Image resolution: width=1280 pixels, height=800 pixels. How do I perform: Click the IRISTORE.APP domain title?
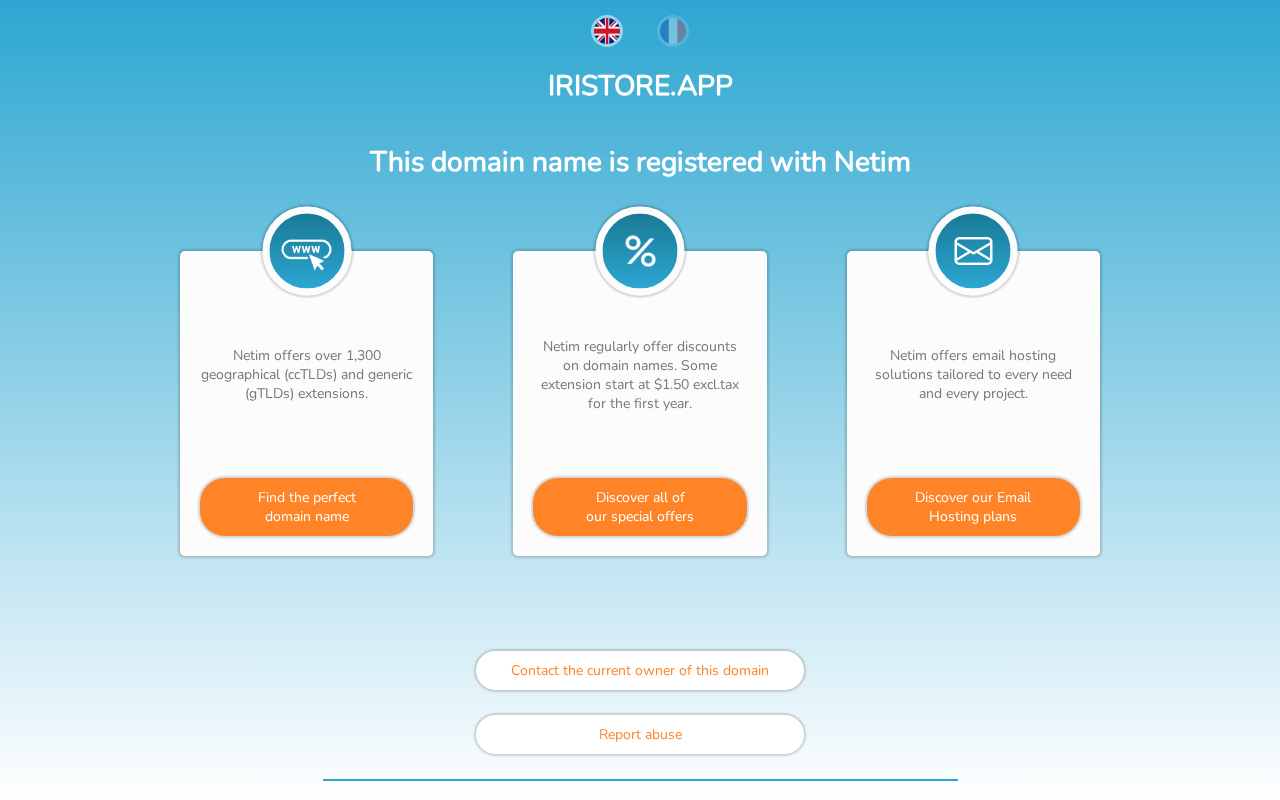[x=640, y=86]
